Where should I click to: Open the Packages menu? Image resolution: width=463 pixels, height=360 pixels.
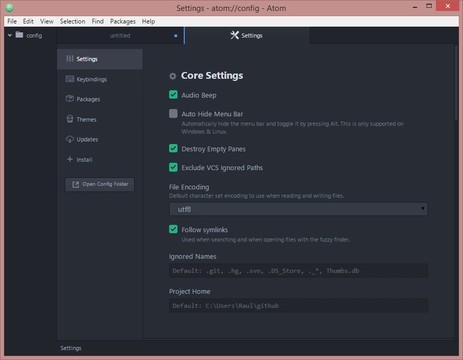pyautogui.click(x=123, y=21)
